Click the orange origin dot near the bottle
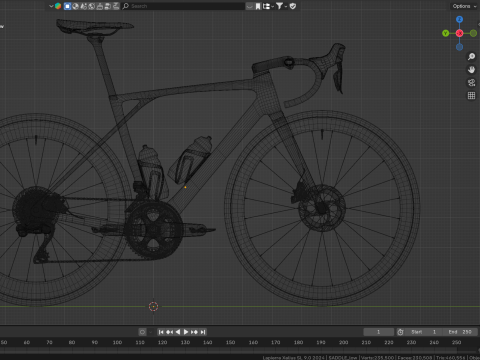The width and height of the screenshot is (480, 360). 185,187
